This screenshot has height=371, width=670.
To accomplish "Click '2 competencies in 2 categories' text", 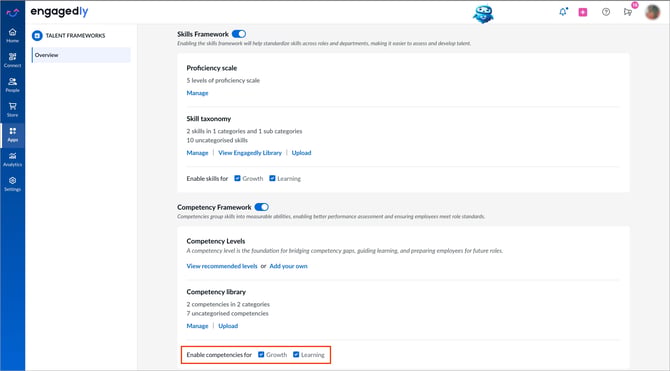I will [x=228, y=304].
